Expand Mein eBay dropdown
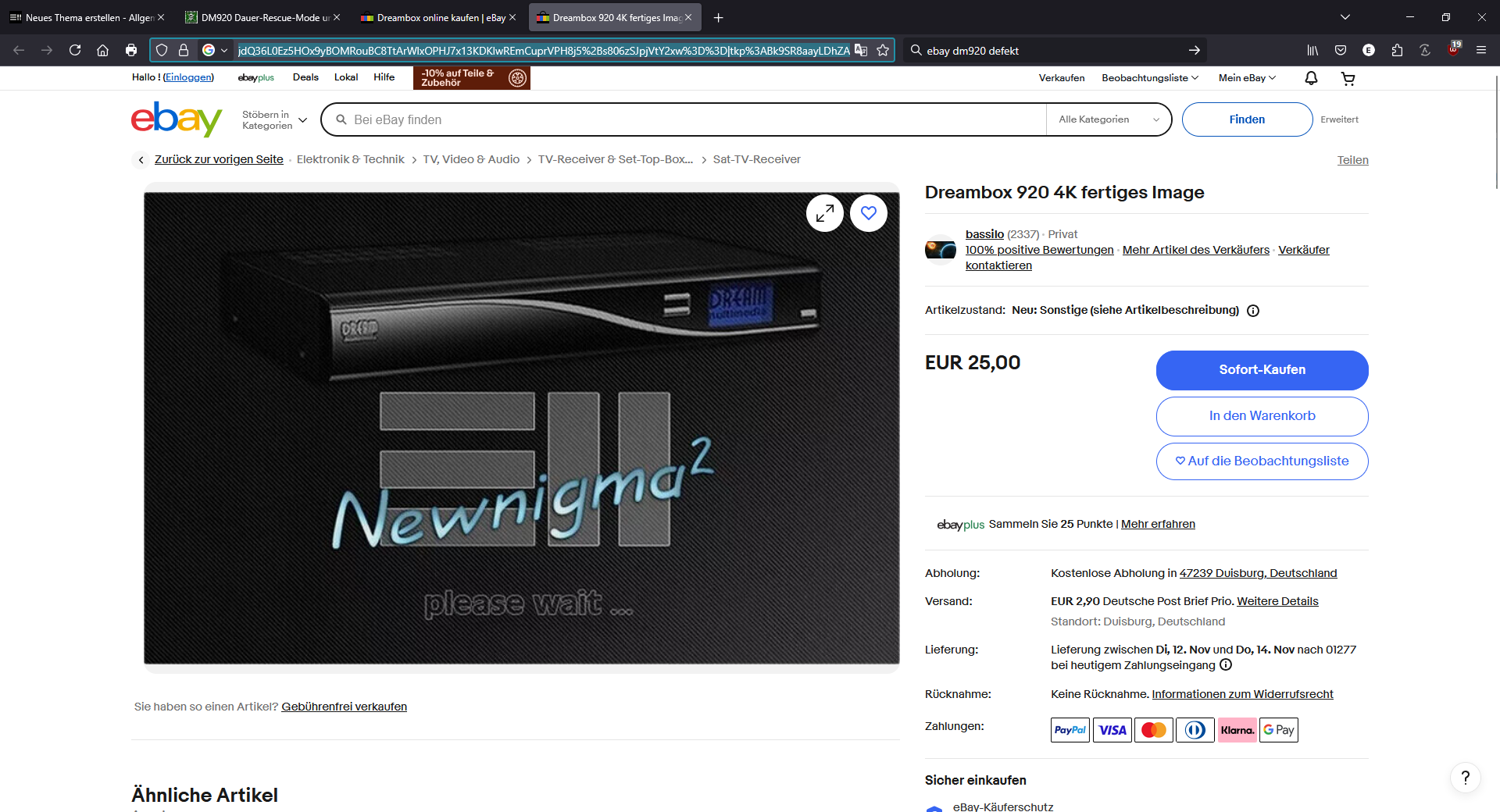1500x812 pixels. [1247, 78]
